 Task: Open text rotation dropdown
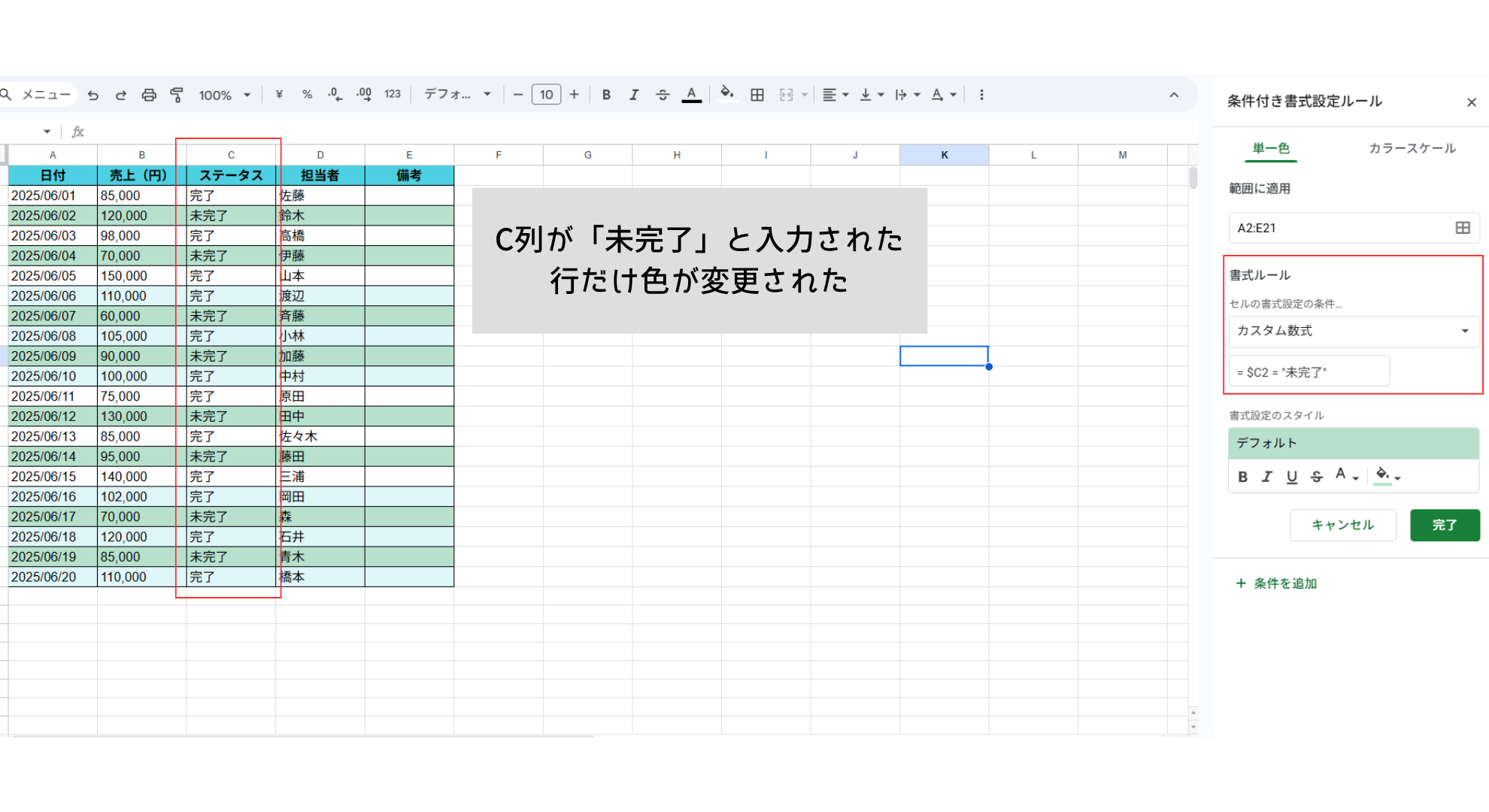point(944,95)
